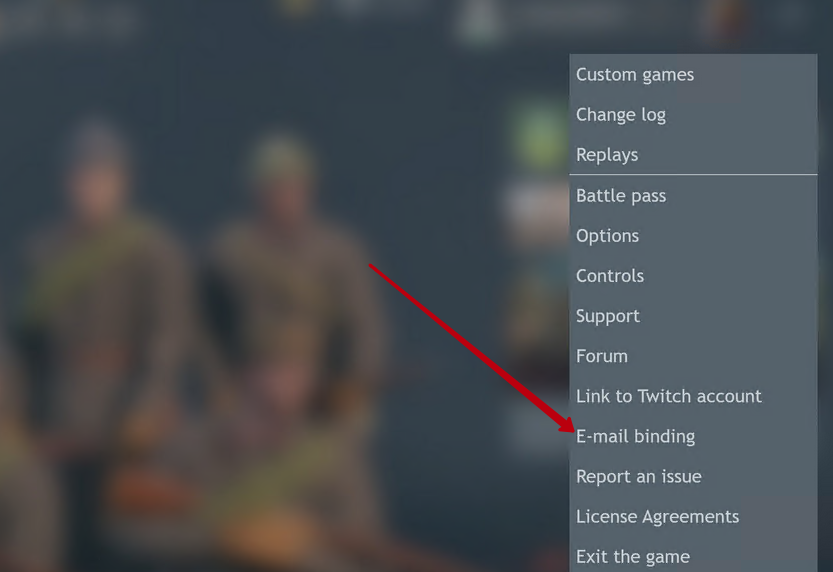Open the Options menu entry
Screen dimensions: 833x572
point(693,235)
